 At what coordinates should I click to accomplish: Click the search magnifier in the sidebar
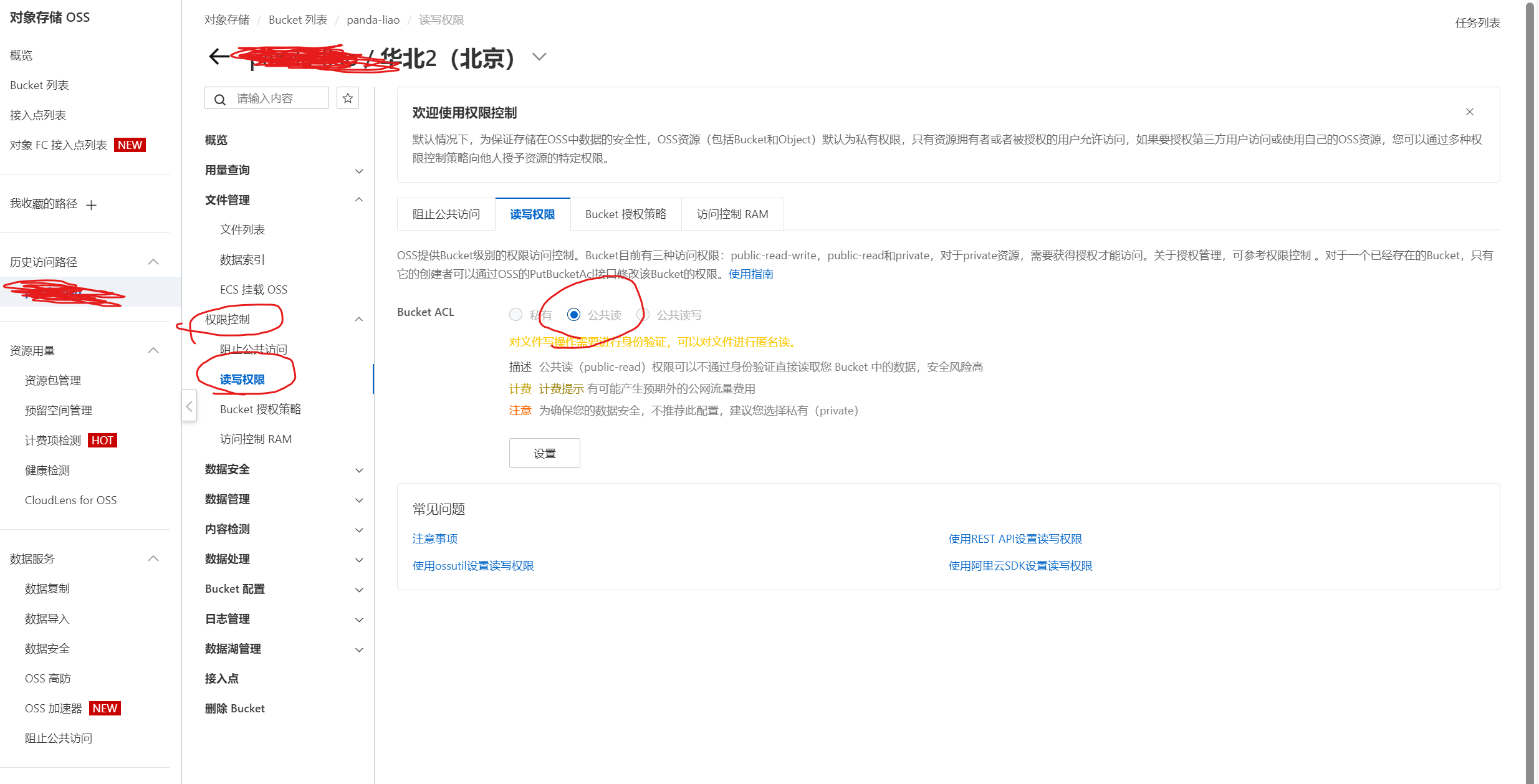click(219, 98)
